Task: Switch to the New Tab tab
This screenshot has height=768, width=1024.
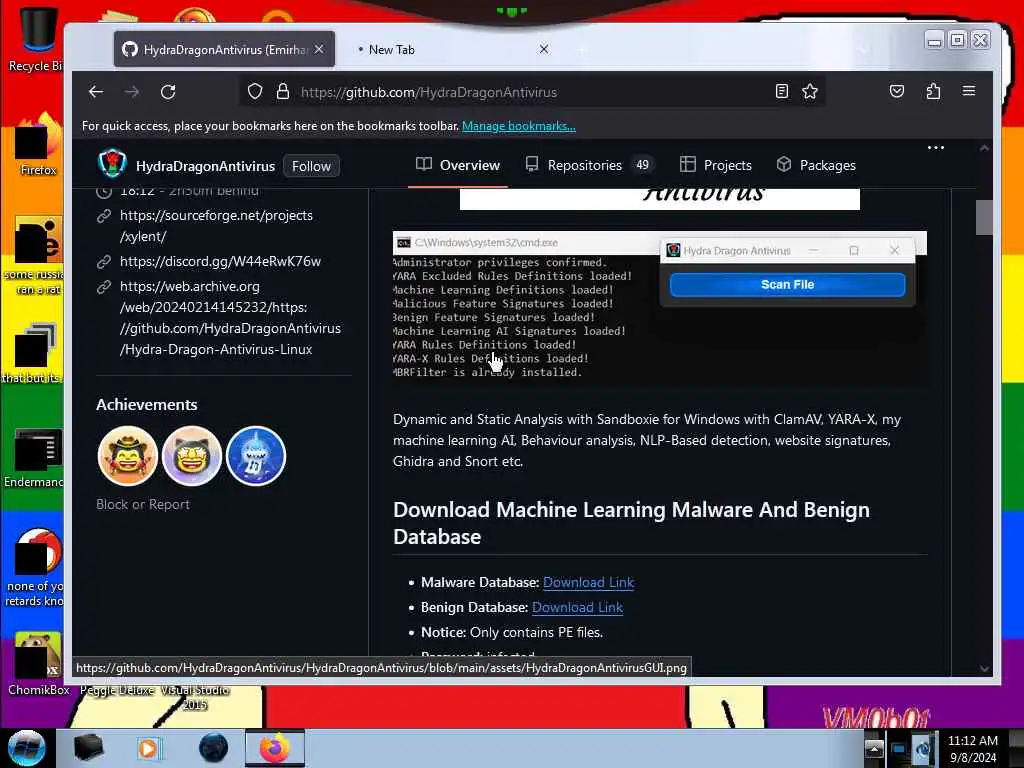Action: [451, 50]
